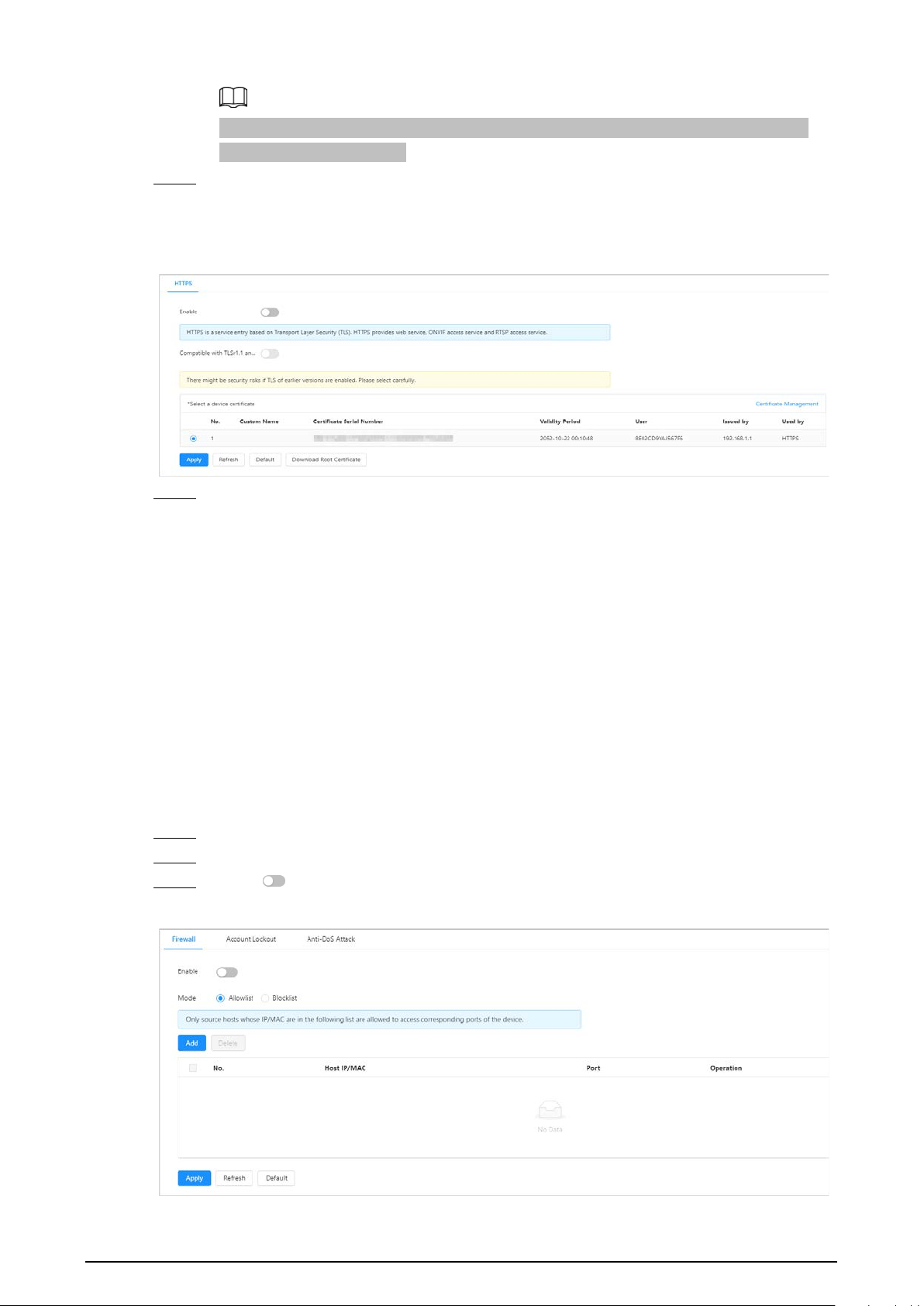
Task: Click the Add button
Action: [191, 1043]
